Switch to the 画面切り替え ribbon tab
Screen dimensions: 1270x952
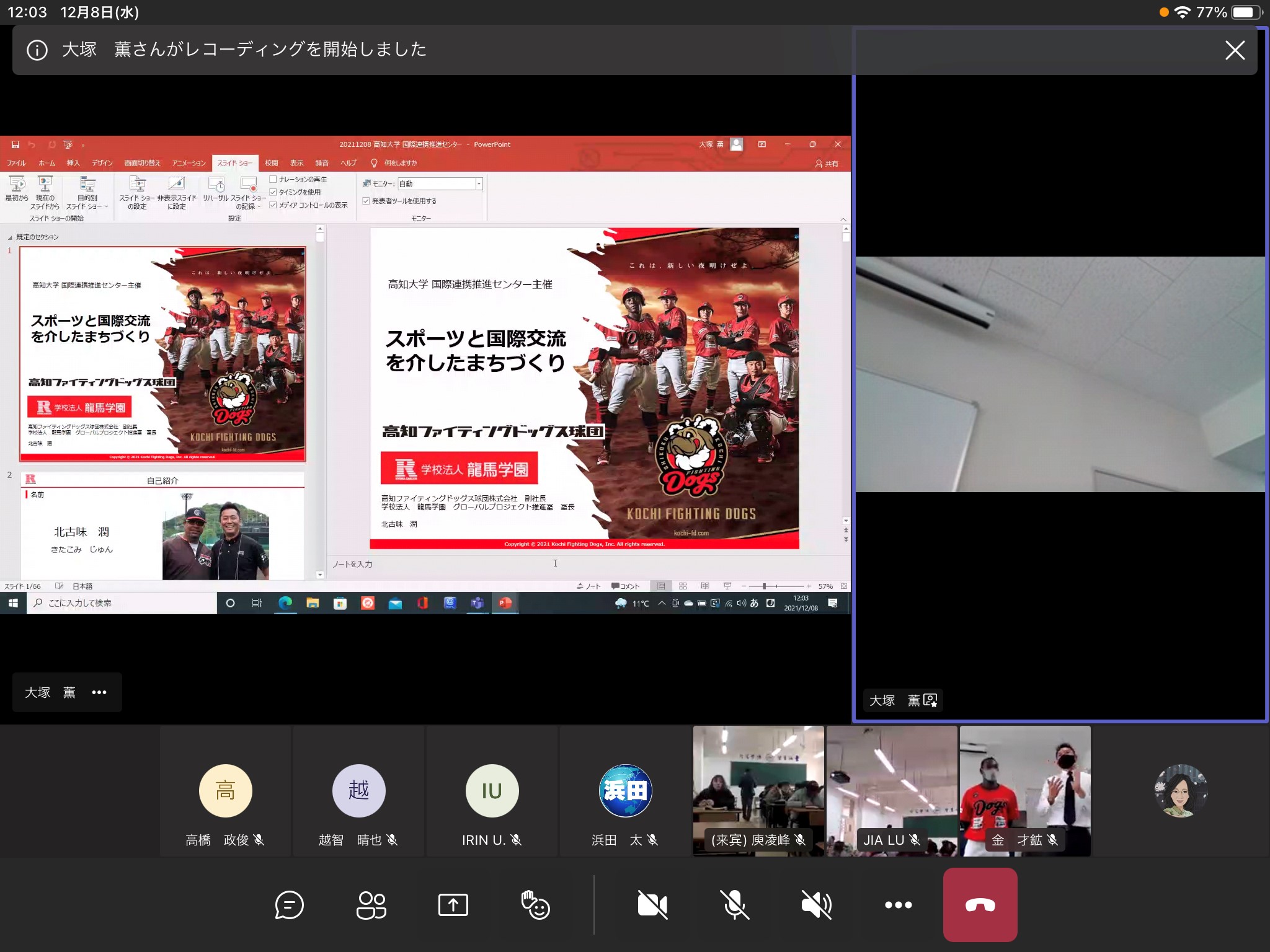142,163
